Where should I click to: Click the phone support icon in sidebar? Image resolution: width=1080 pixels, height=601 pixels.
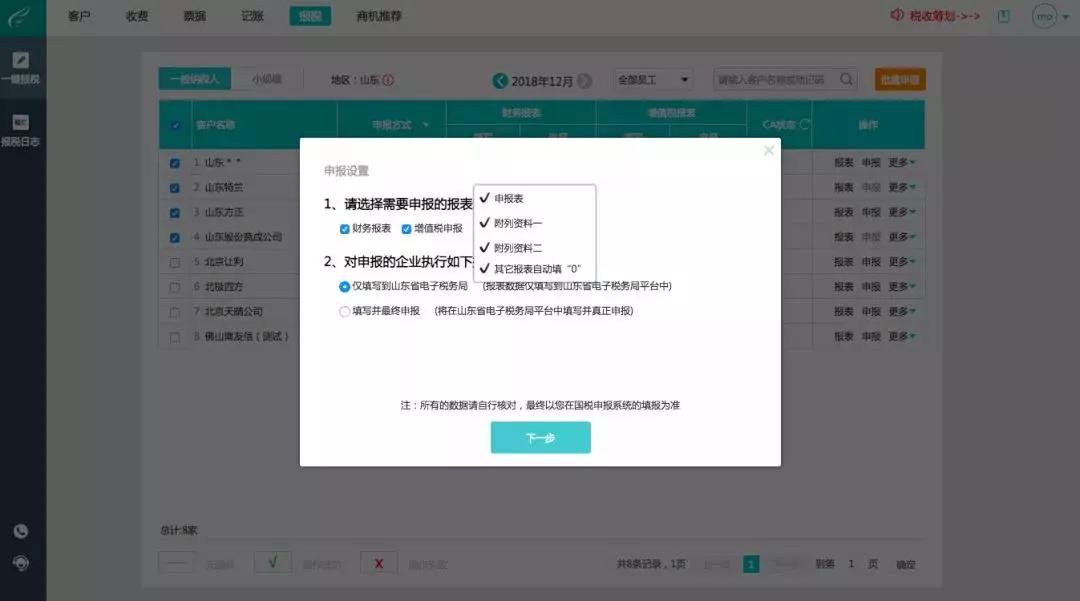click(20, 531)
